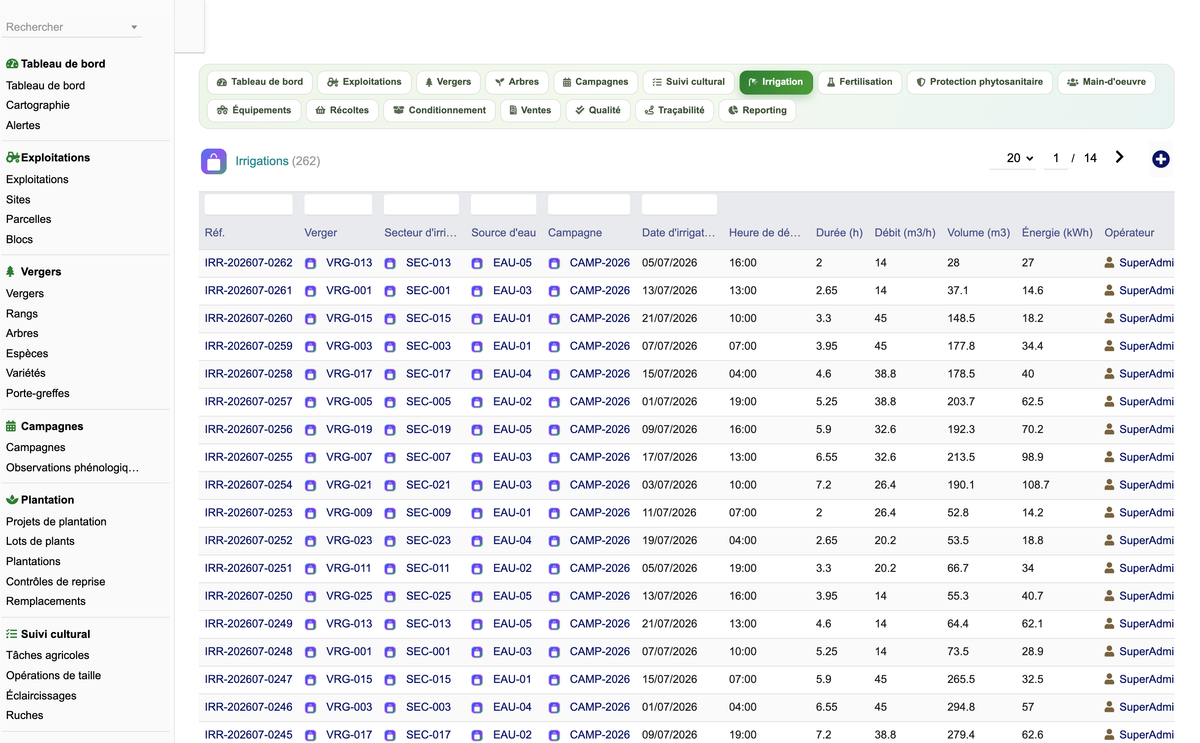1200x743 pixels.
Task: Click the Irrigations lock module icon
Action: [x=214, y=161]
